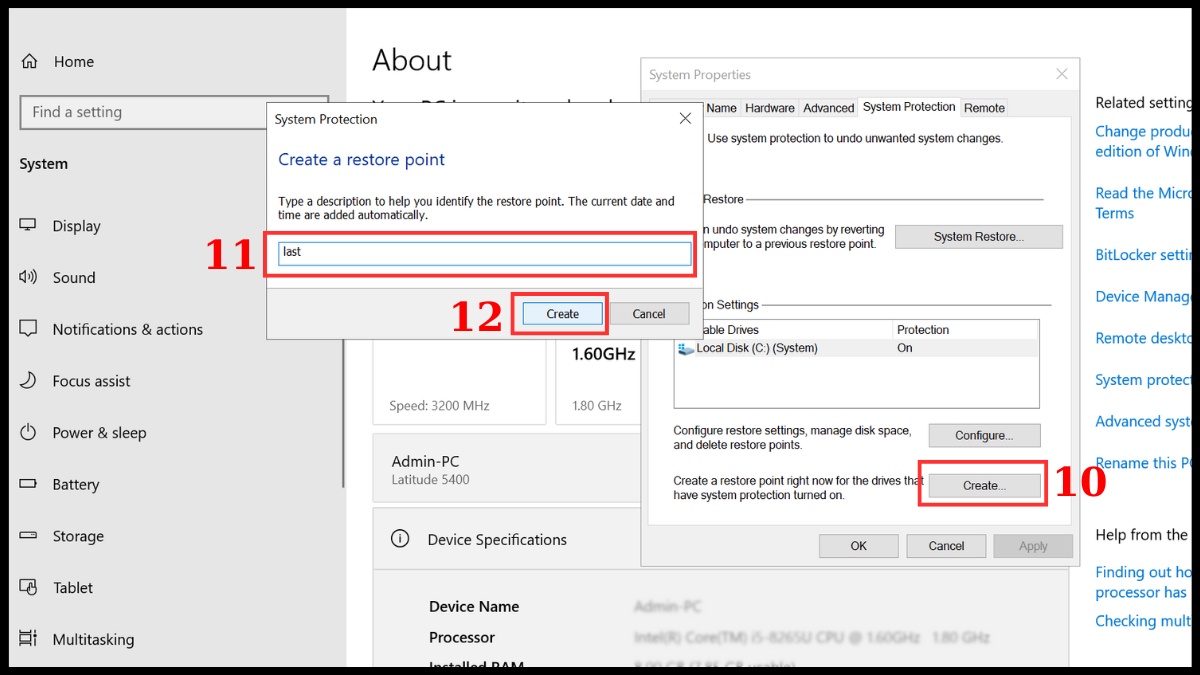Open the Remote desktop link
Viewport: 1200px width, 675px height.
(1143, 338)
